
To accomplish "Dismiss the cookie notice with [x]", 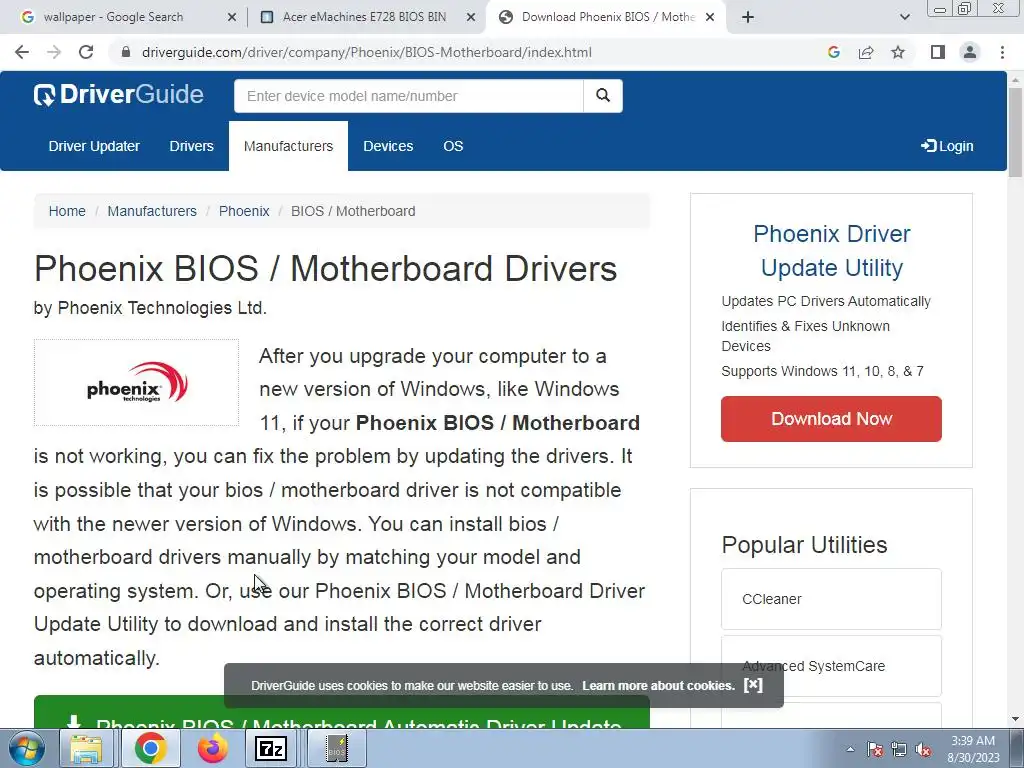I will [x=753, y=684].
